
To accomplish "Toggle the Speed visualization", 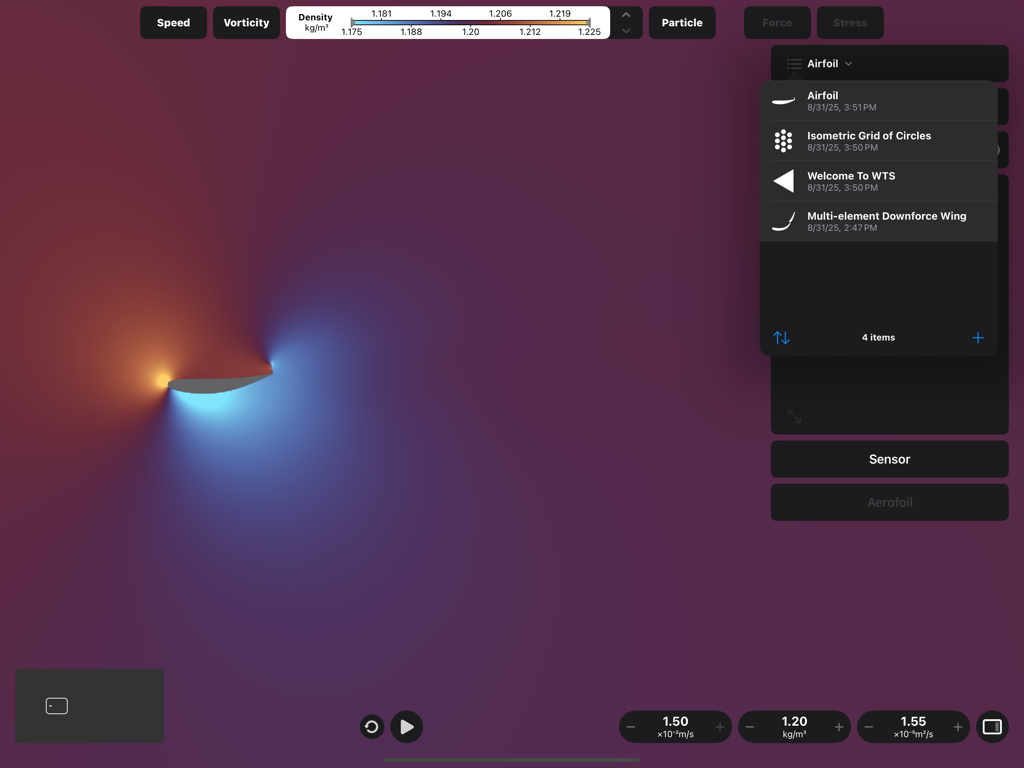I will 173,22.
